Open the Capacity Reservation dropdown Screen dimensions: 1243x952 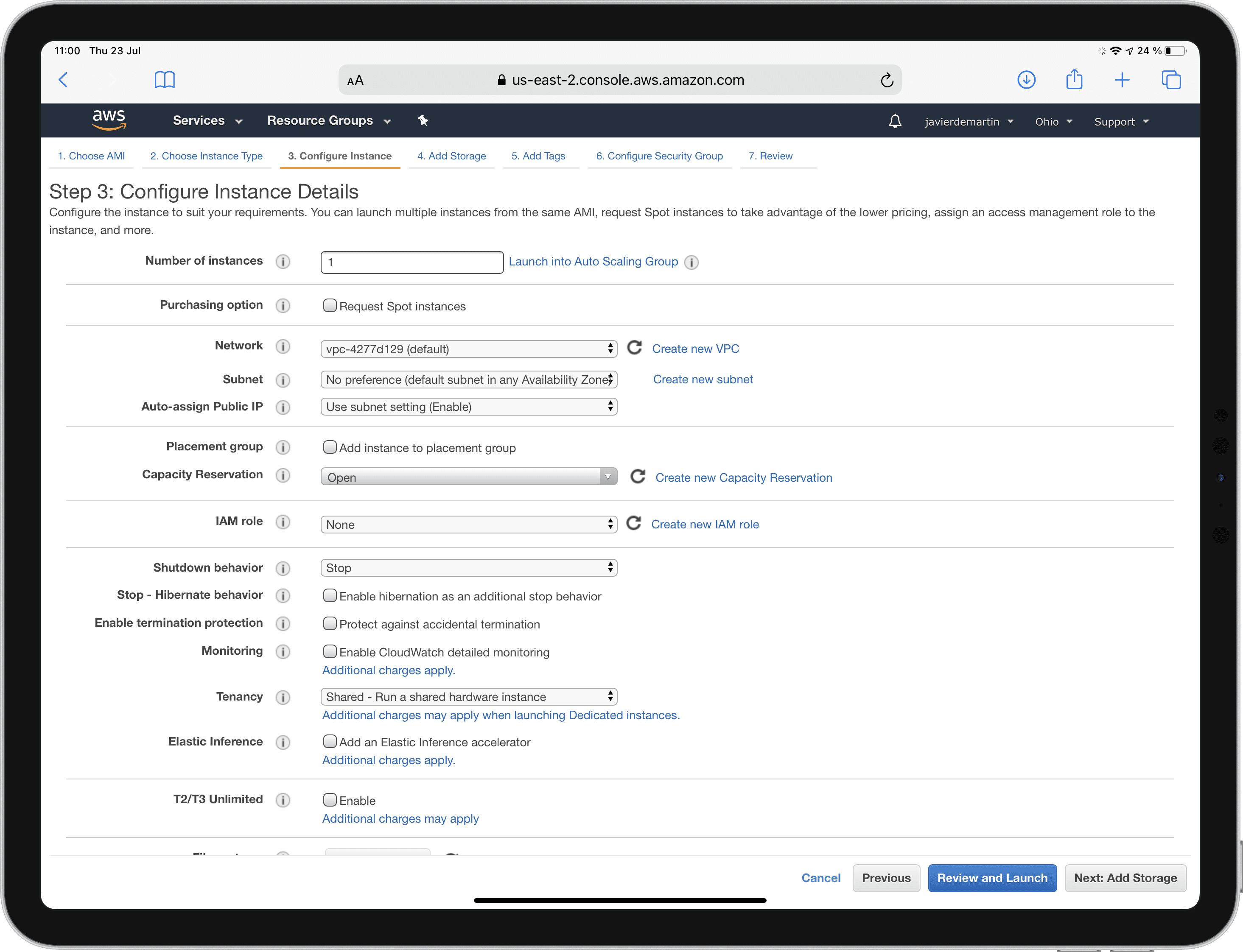469,477
